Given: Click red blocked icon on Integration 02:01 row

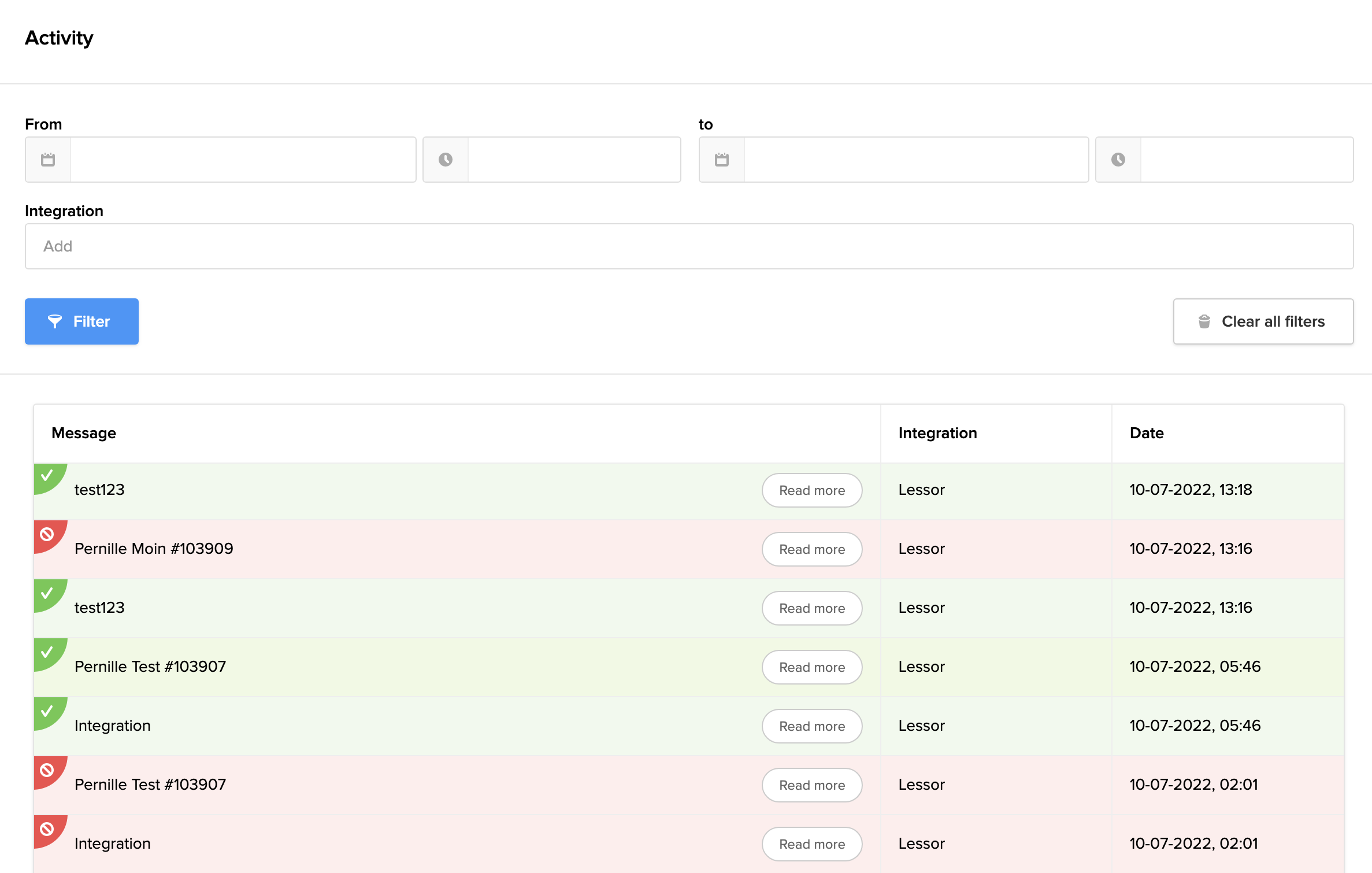Looking at the screenshot, I should tap(47, 830).
